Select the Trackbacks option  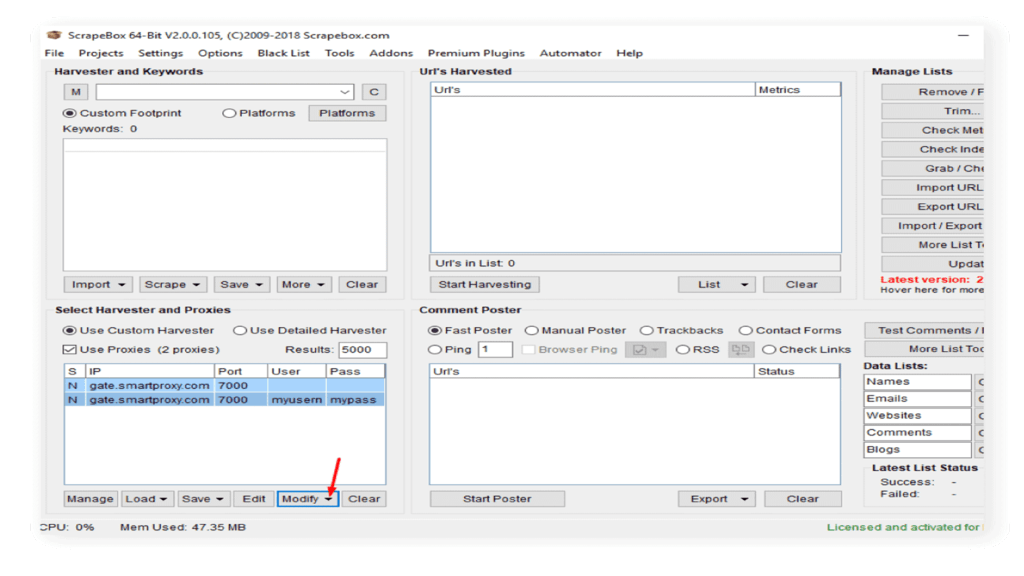point(682,330)
